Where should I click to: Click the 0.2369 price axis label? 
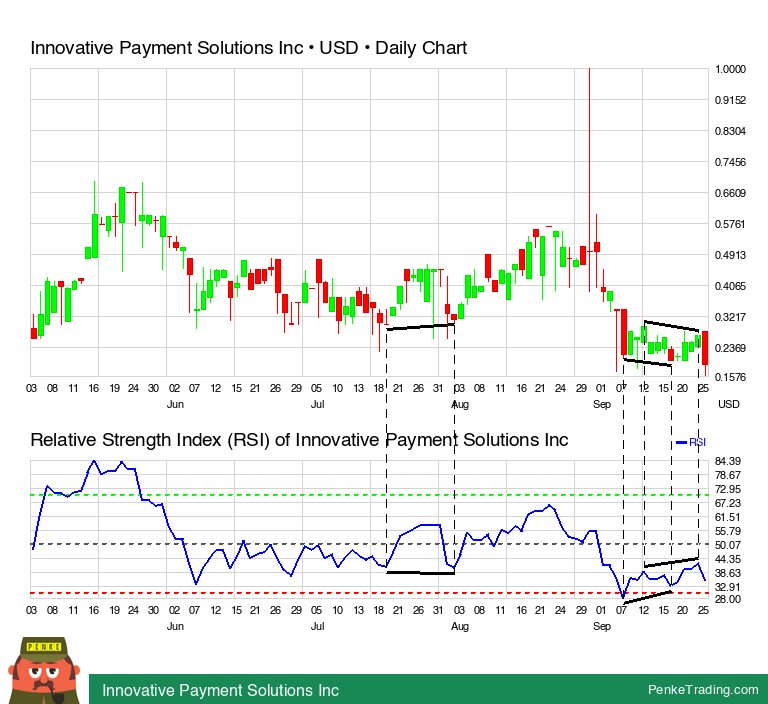coord(730,348)
